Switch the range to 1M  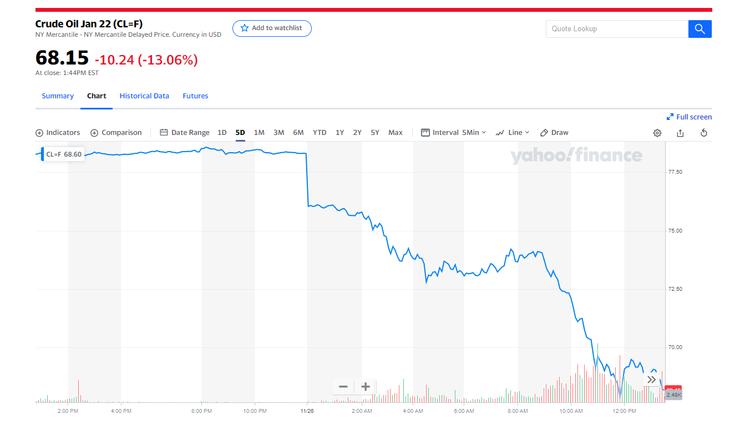pyautogui.click(x=259, y=132)
